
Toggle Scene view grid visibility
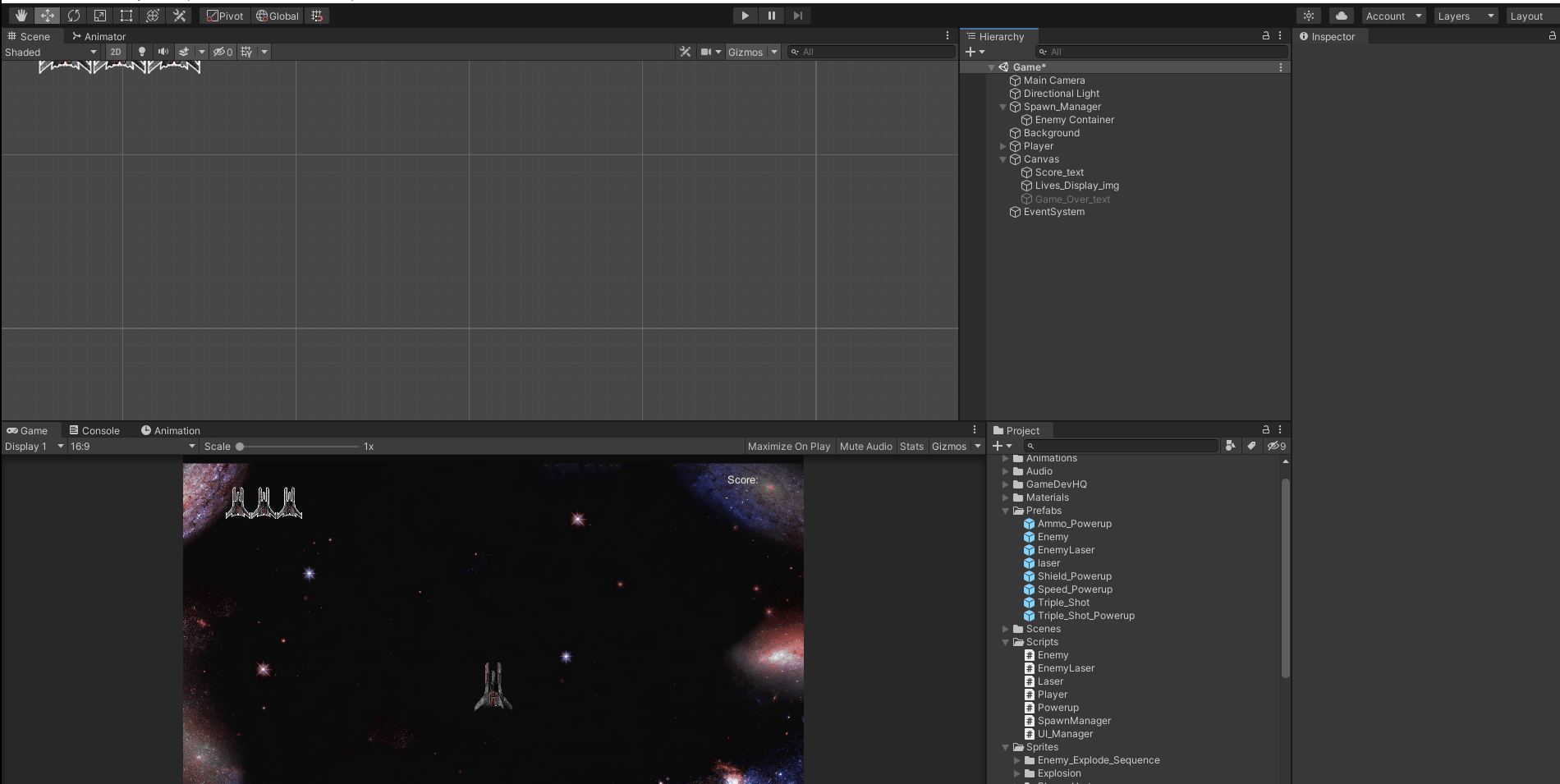click(246, 52)
